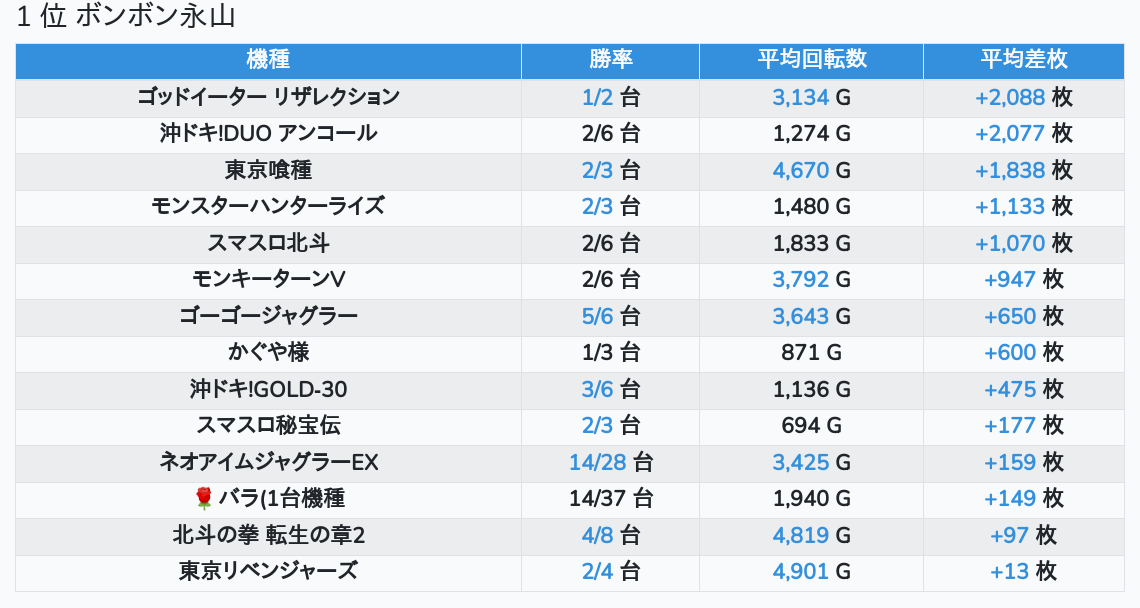This screenshot has height=608, width=1140.
Task: Click the 勝率 column header
Action: 610,60
